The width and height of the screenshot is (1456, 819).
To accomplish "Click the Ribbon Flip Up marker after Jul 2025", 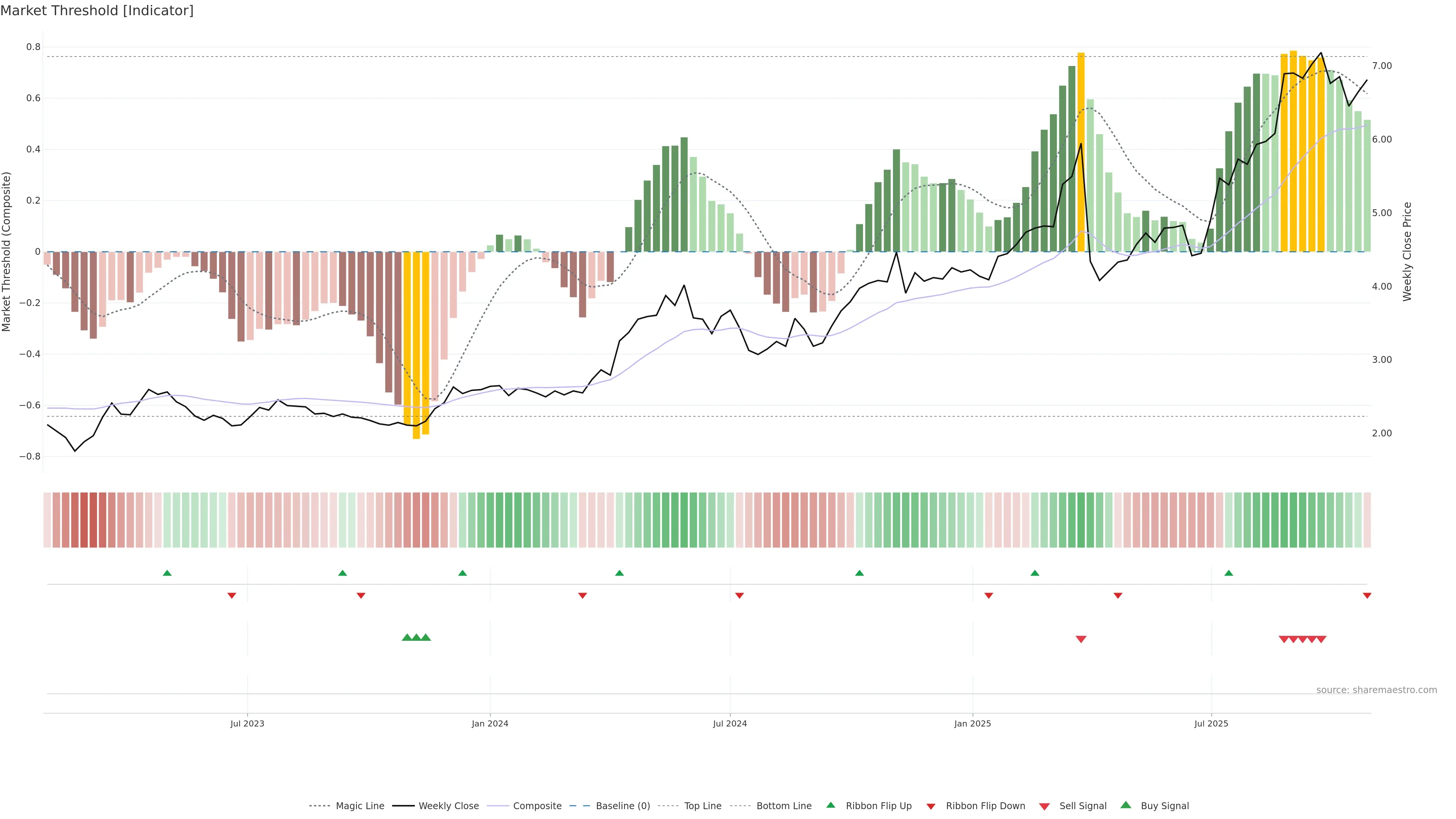I will point(1228,573).
